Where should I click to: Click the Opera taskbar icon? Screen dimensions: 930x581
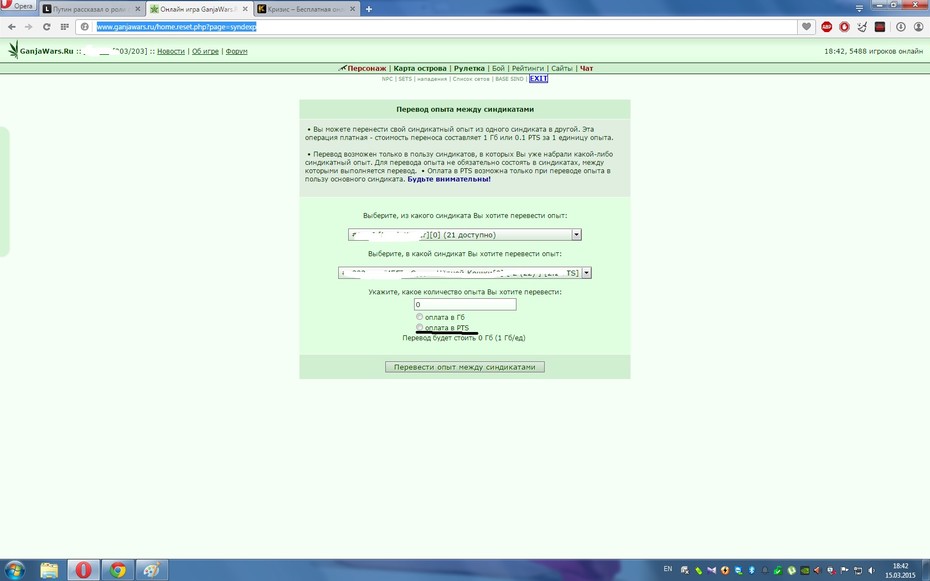[83, 570]
